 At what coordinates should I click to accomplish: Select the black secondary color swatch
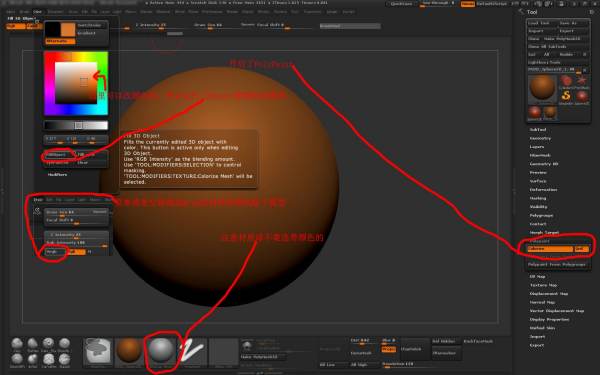pyautogui.click(x=53, y=29)
